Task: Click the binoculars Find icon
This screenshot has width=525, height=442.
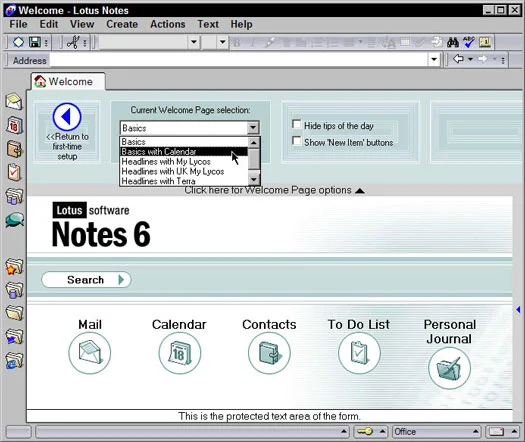Action: pos(453,42)
